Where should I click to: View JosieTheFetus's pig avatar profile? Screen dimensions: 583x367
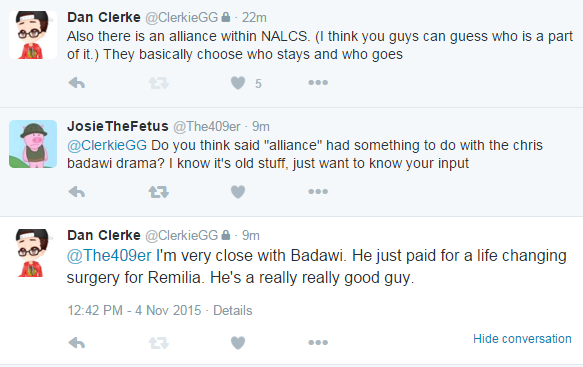pyautogui.click(x=33, y=144)
